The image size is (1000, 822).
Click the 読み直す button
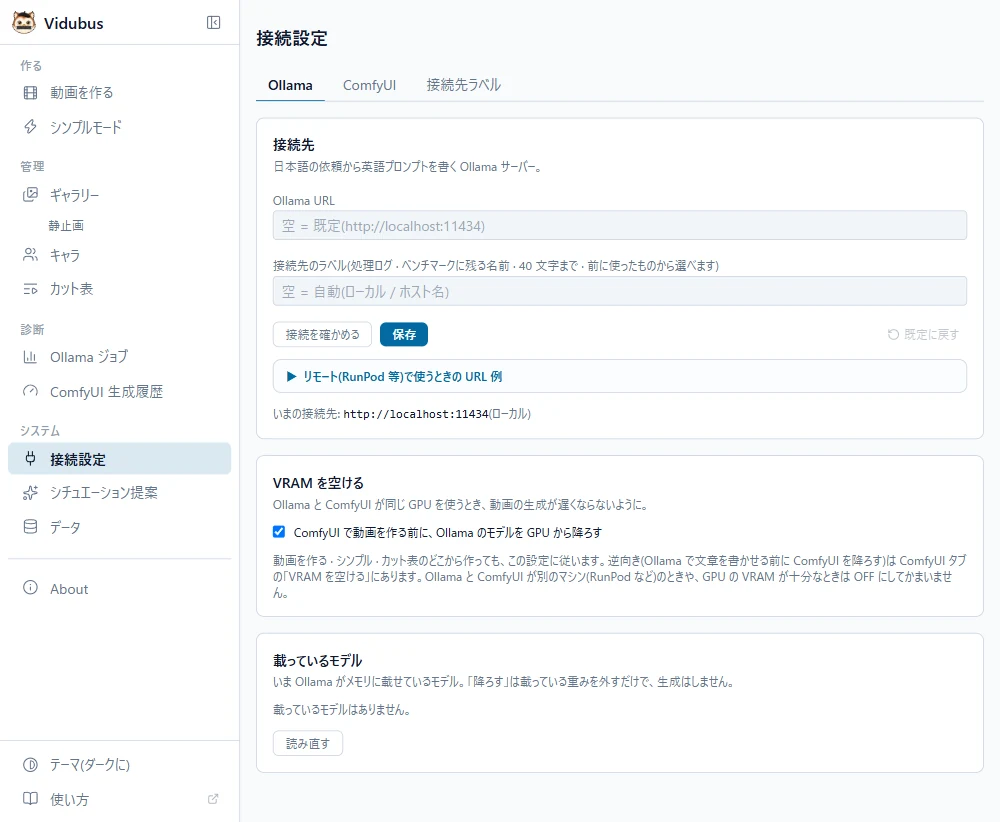[307, 743]
